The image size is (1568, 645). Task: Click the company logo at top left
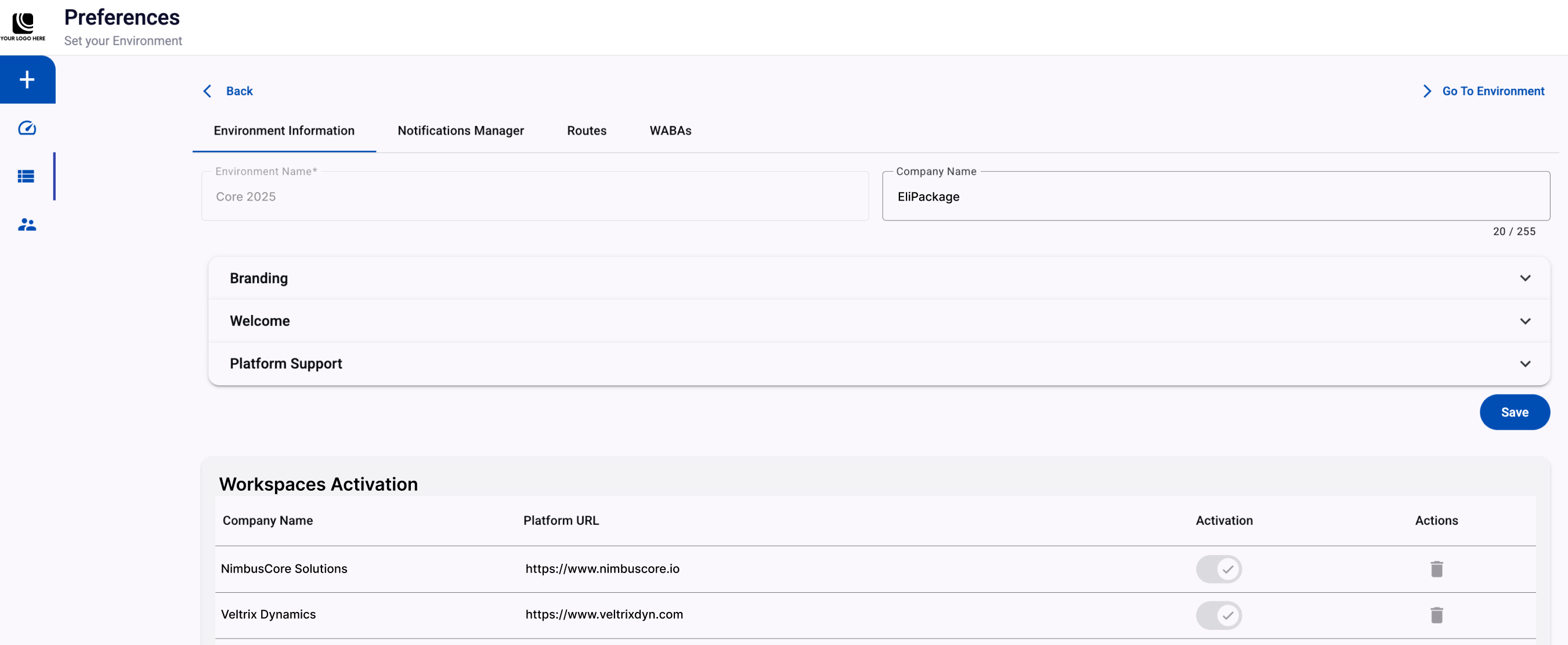click(x=23, y=27)
